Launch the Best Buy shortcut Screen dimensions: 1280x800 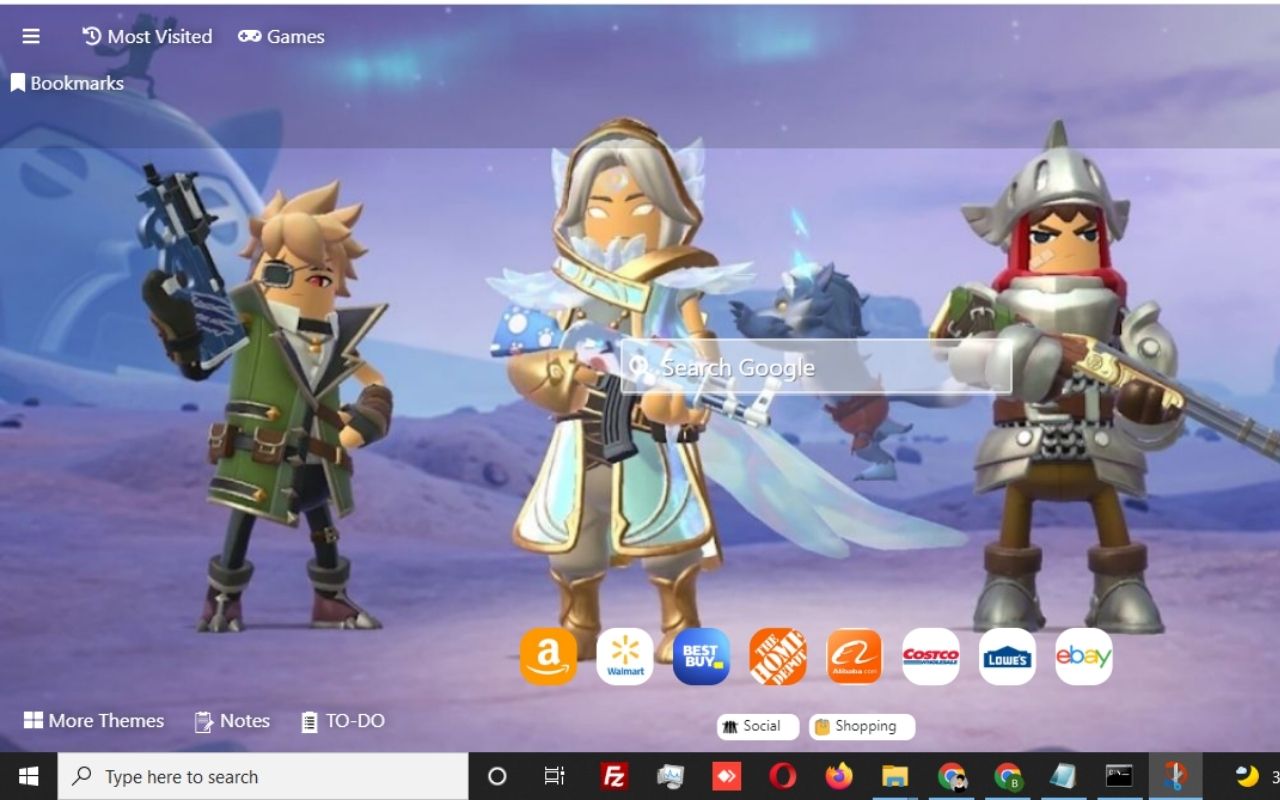tap(701, 656)
